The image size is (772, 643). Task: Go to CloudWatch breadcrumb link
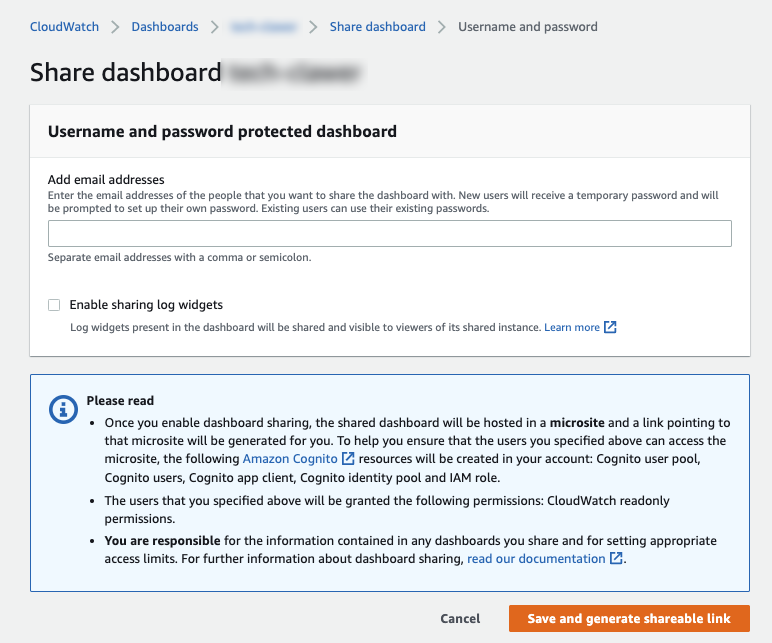tap(65, 27)
